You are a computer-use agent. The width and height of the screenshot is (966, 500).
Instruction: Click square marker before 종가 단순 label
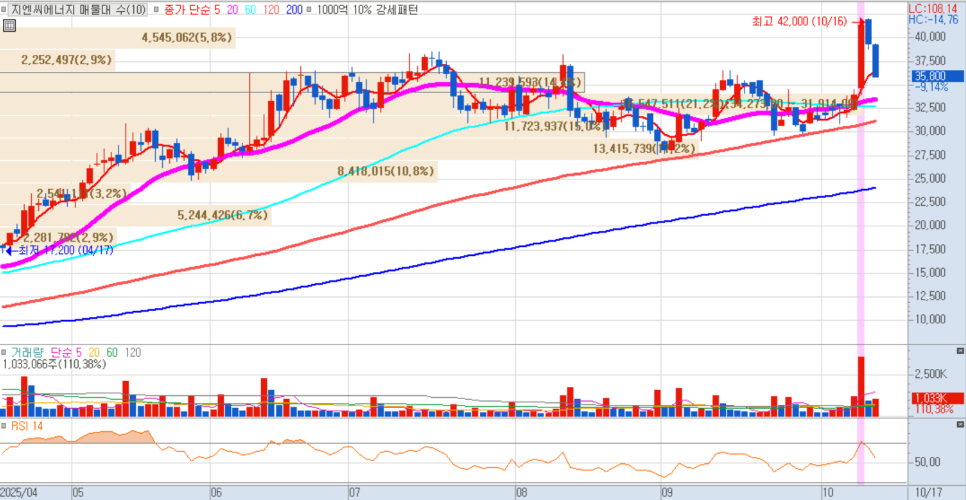point(157,9)
